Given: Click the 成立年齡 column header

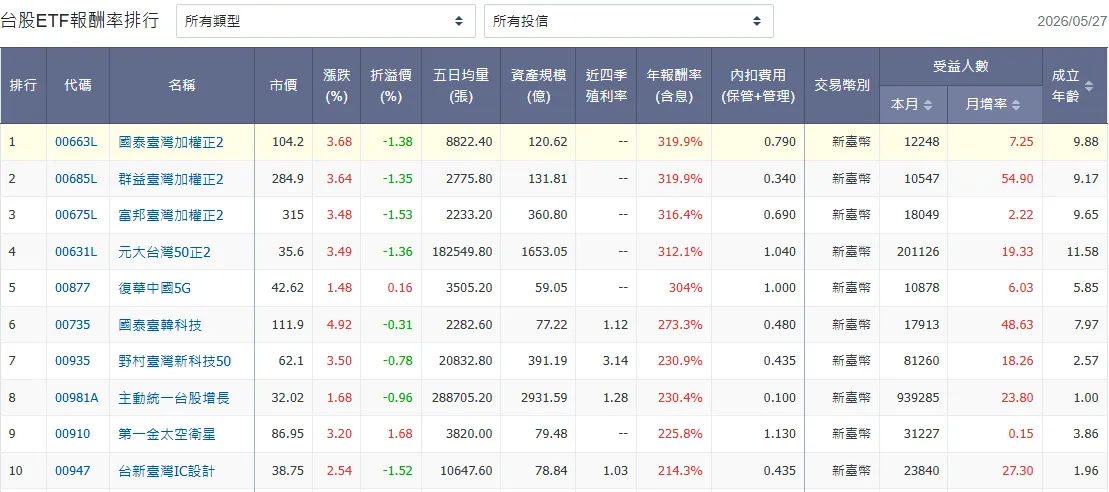Looking at the screenshot, I should point(1075,86).
